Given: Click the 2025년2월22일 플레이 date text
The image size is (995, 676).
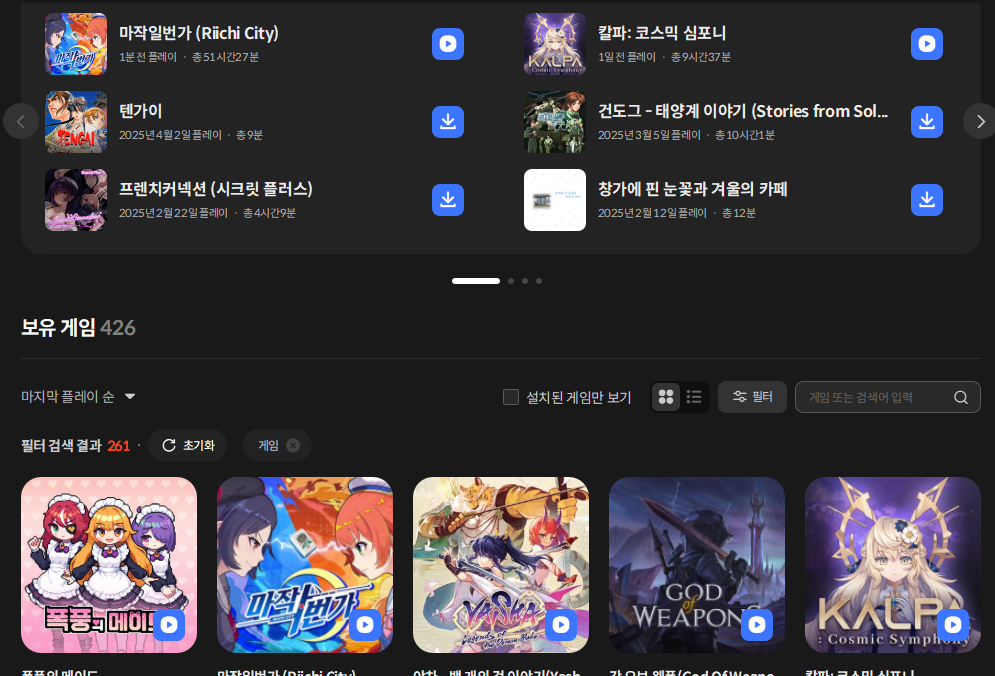Looking at the screenshot, I should click(x=173, y=213).
